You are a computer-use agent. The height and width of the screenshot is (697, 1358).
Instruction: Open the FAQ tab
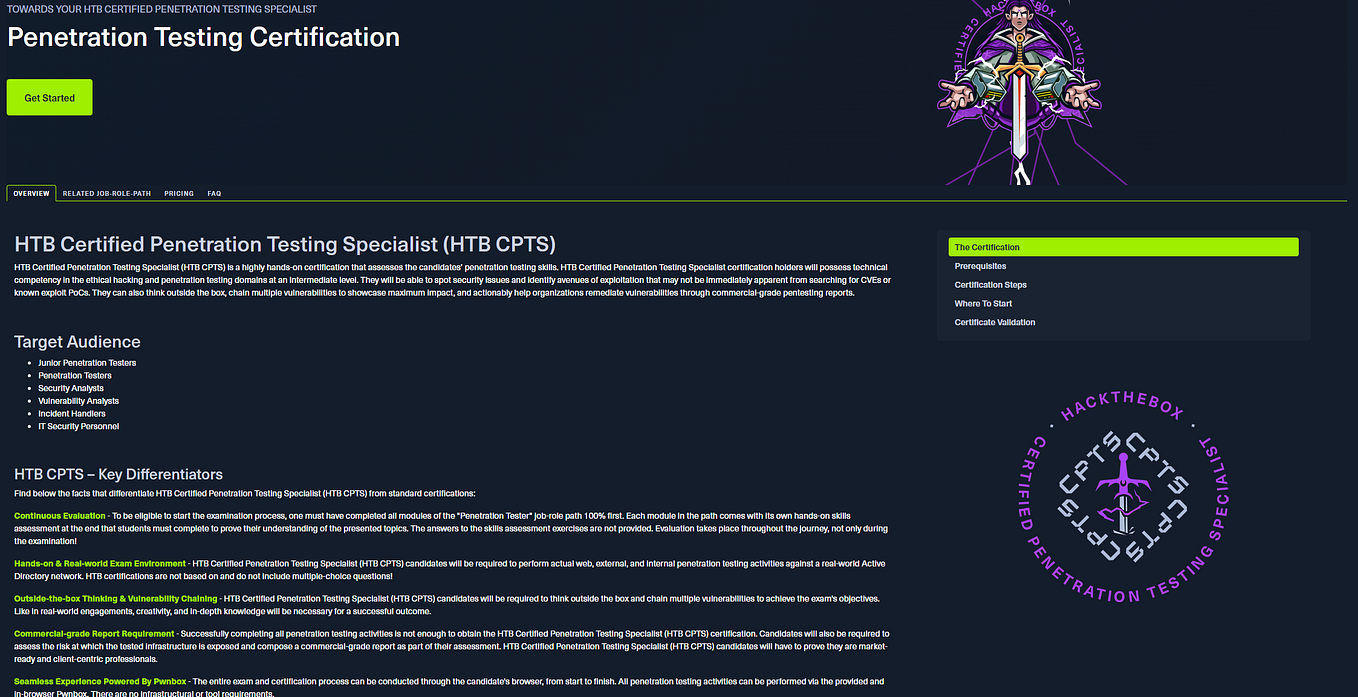(214, 193)
